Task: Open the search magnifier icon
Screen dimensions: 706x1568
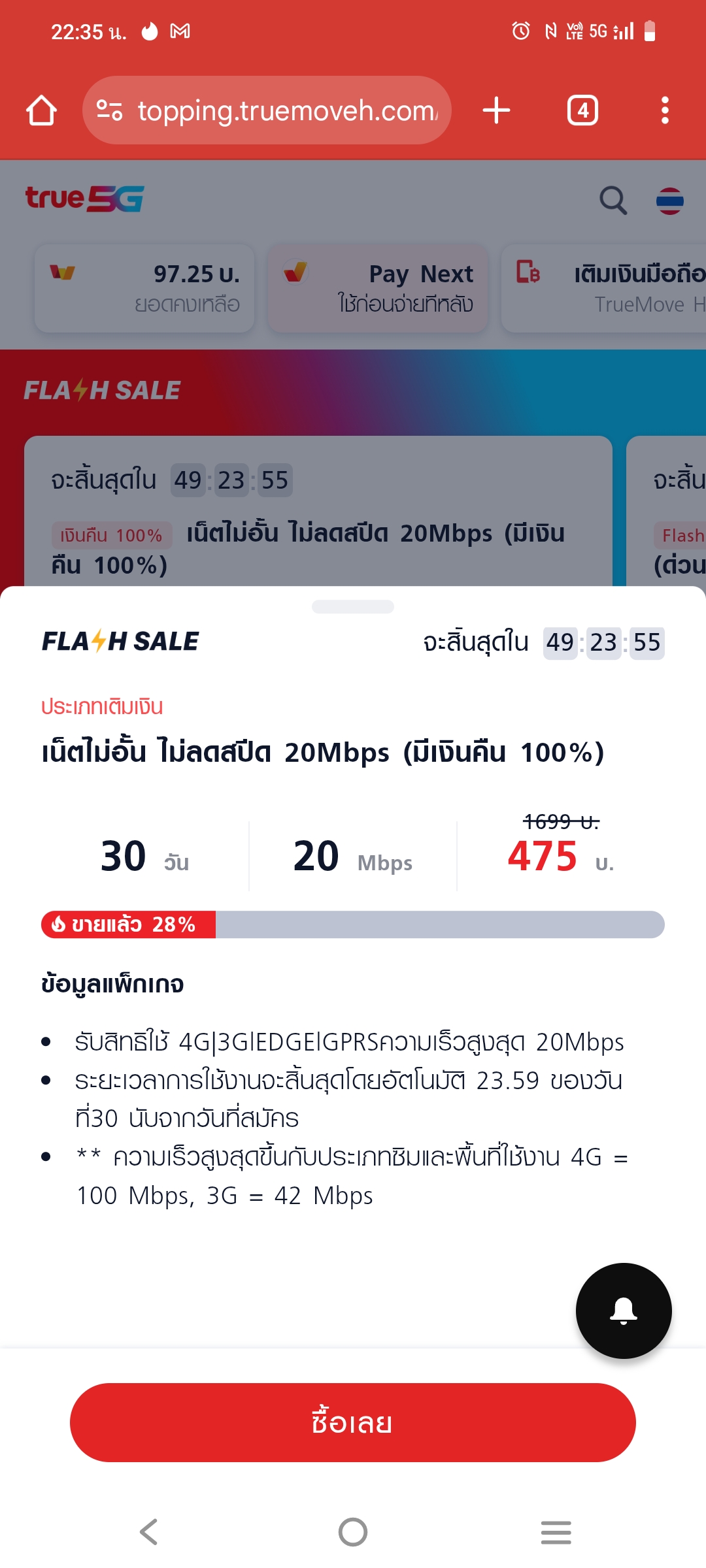Action: [613, 200]
